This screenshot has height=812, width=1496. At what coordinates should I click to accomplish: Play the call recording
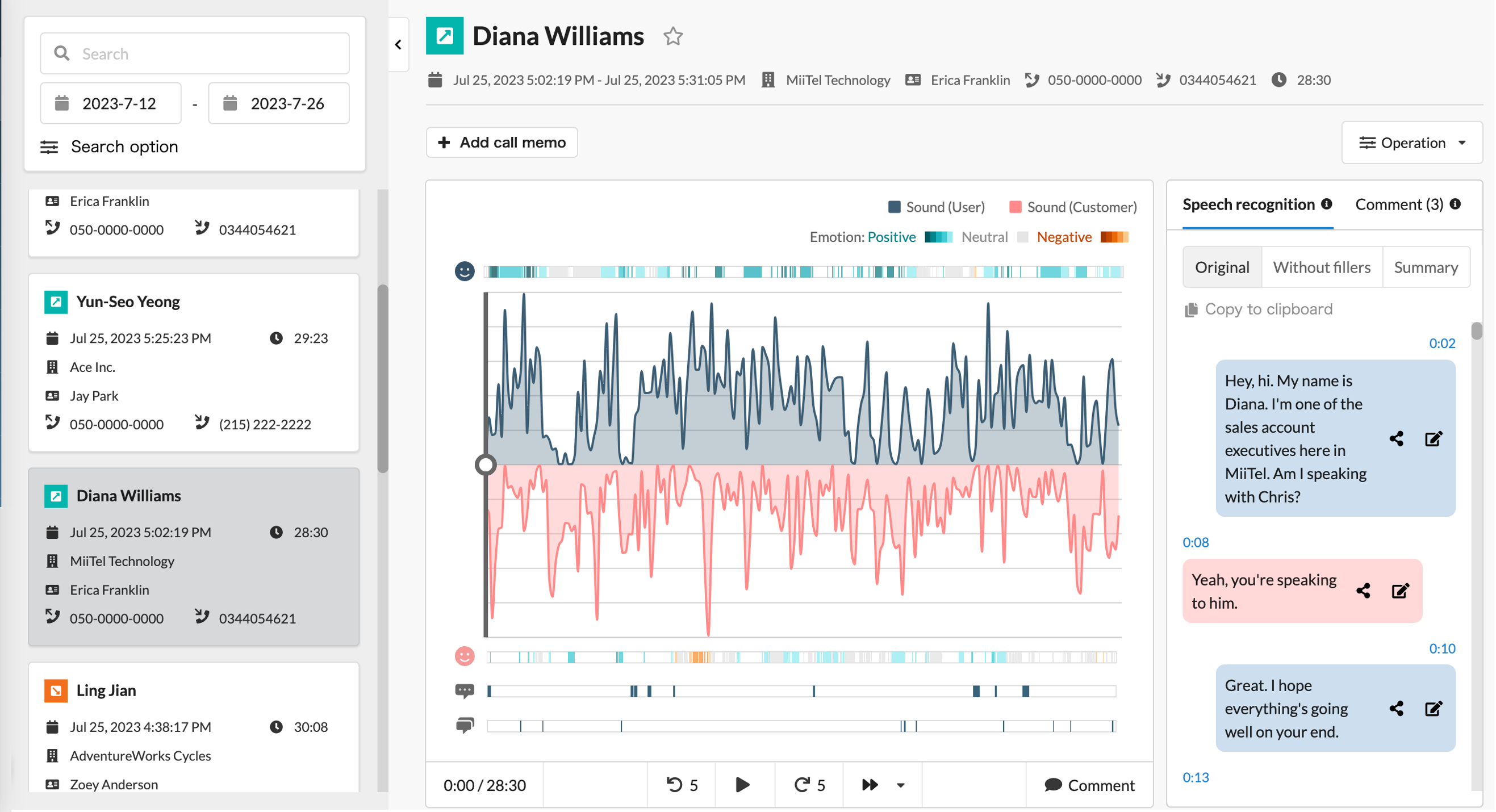(x=742, y=785)
